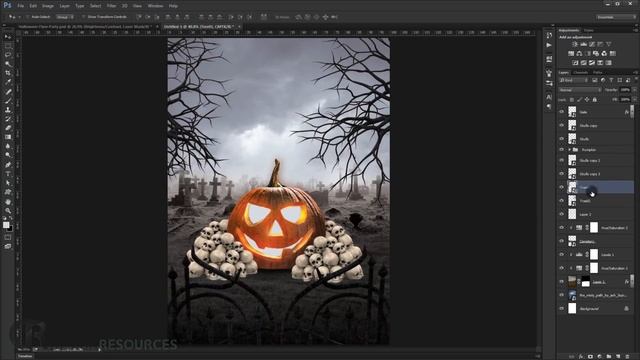This screenshot has width=640, height=360.
Task: Select the Horizontal Type tool
Action: click(x=8, y=174)
